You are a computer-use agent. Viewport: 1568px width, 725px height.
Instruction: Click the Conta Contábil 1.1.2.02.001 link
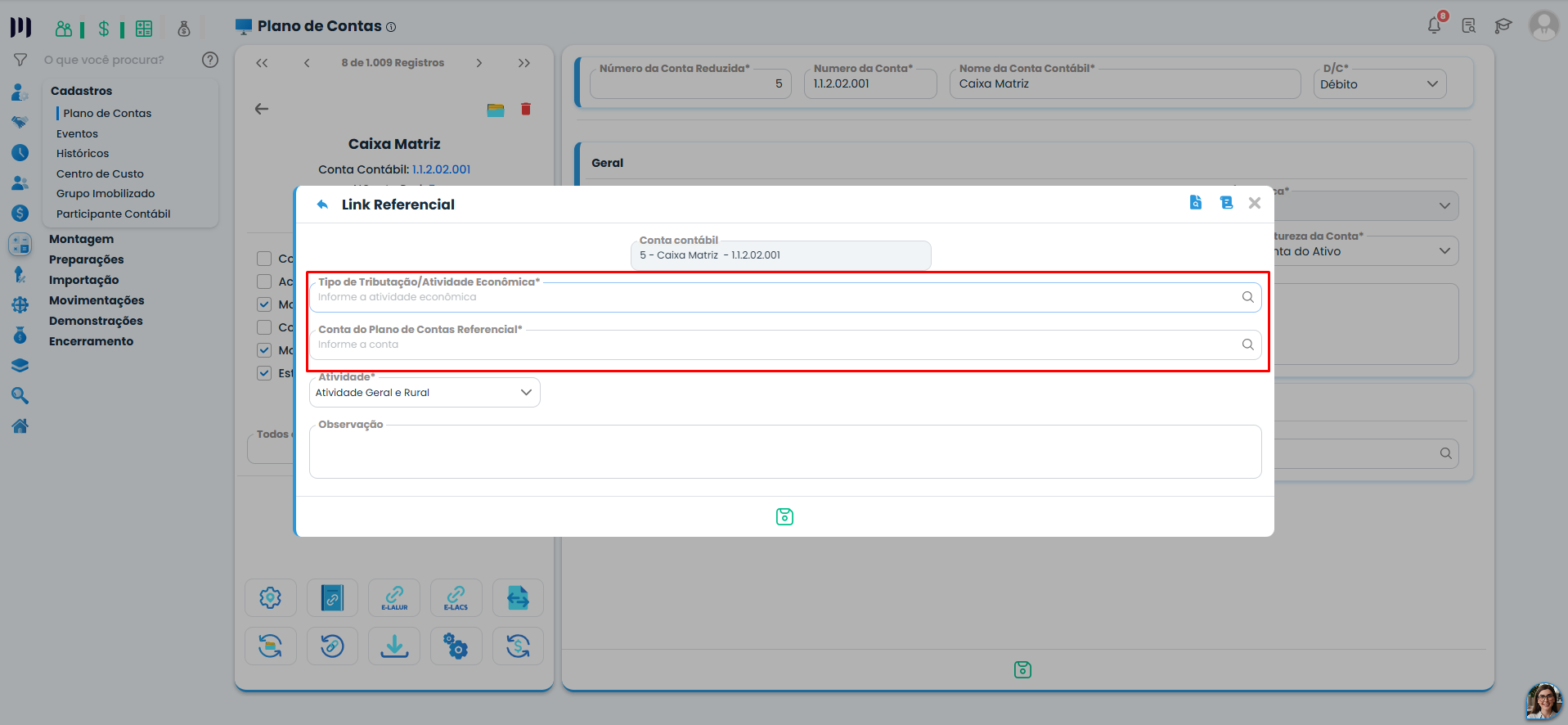point(441,169)
